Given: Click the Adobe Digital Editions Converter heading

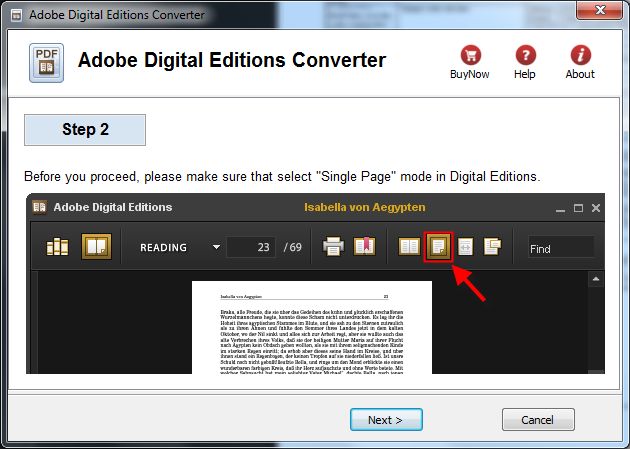Looking at the screenshot, I should 232,60.
